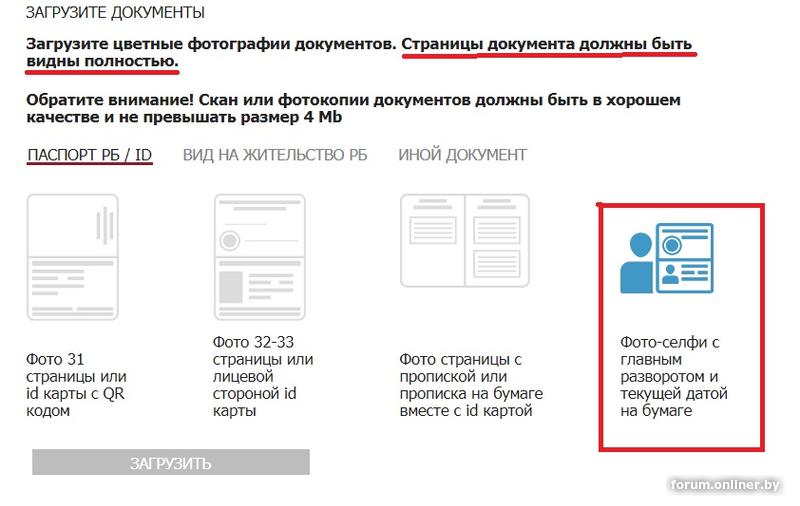800x506 pixels.
Task: Click the blue selfie with document icon
Action: click(x=666, y=258)
